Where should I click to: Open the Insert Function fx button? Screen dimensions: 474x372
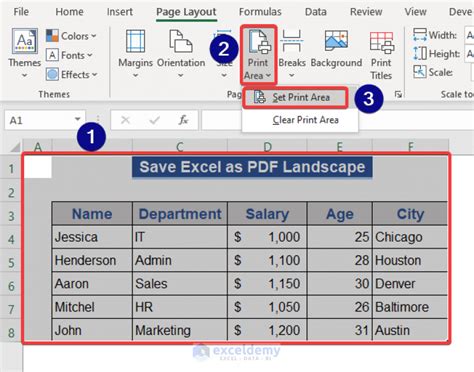pyautogui.click(x=183, y=120)
